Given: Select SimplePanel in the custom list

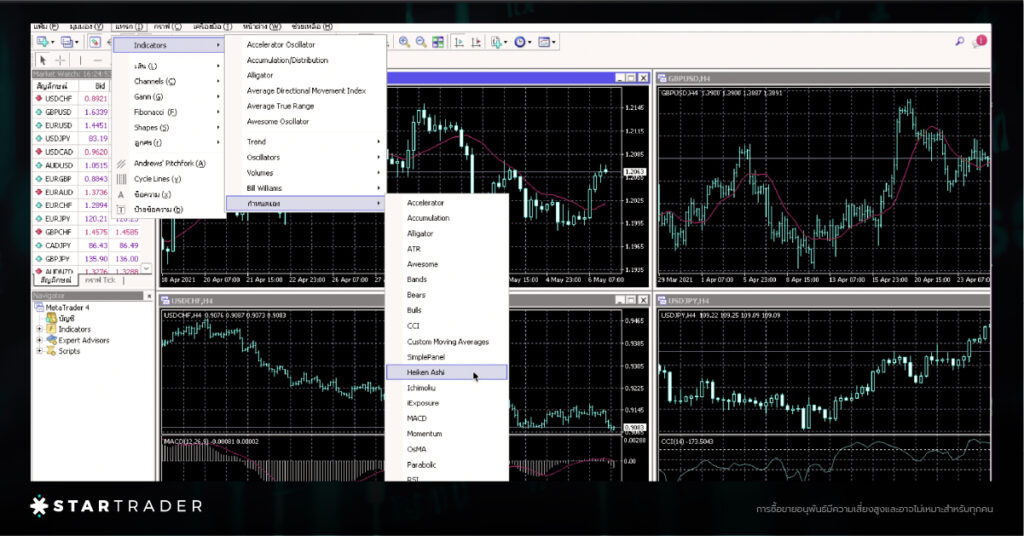Looking at the screenshot, I should [x=447, y=357].
